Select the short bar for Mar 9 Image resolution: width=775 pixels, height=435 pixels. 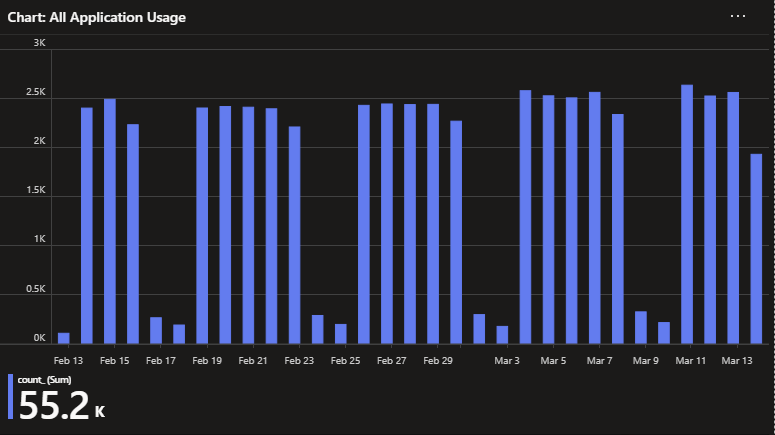pyautogui.click(x=641, y=327)
